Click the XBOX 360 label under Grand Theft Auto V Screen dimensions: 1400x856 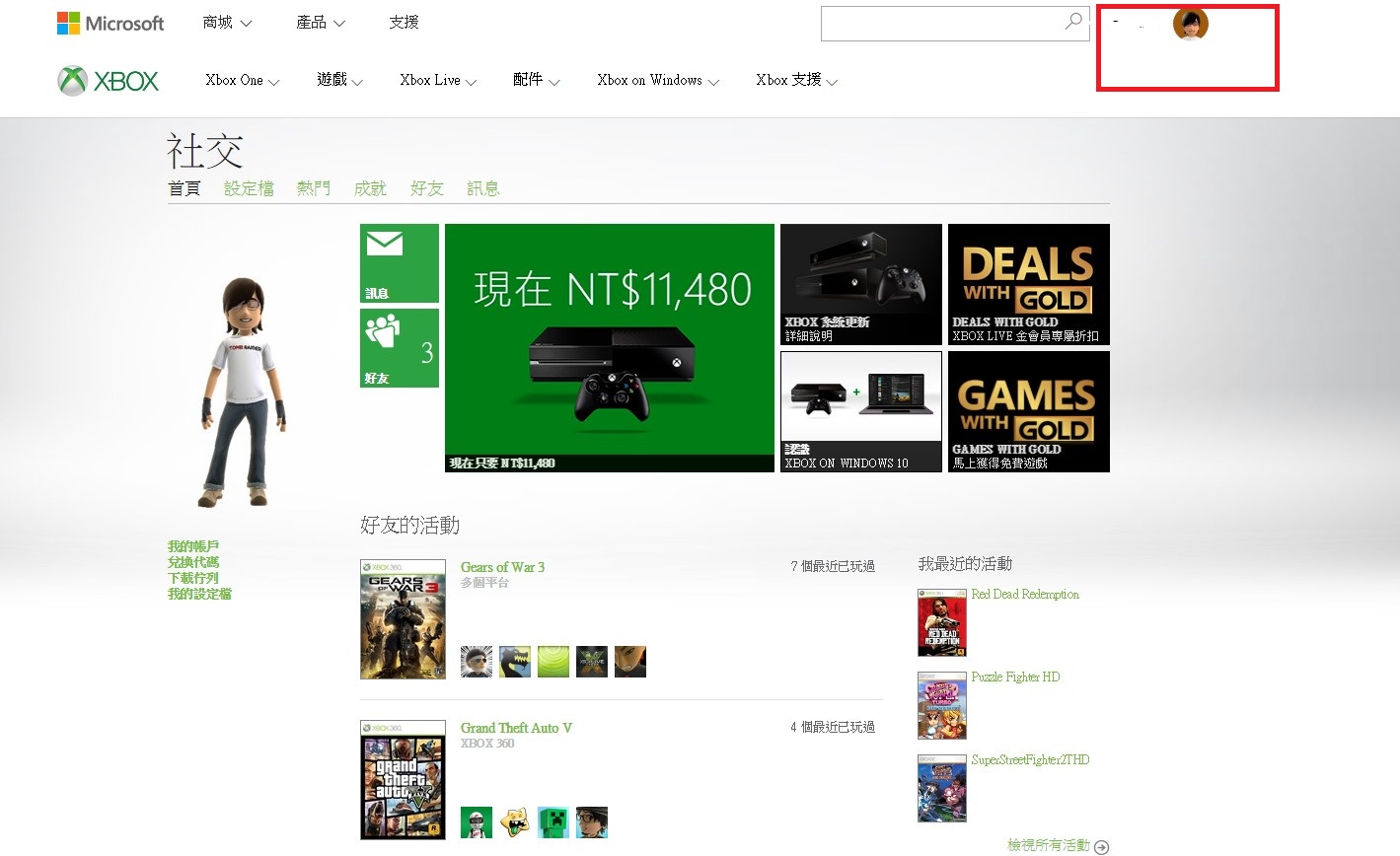pos(487,744)
